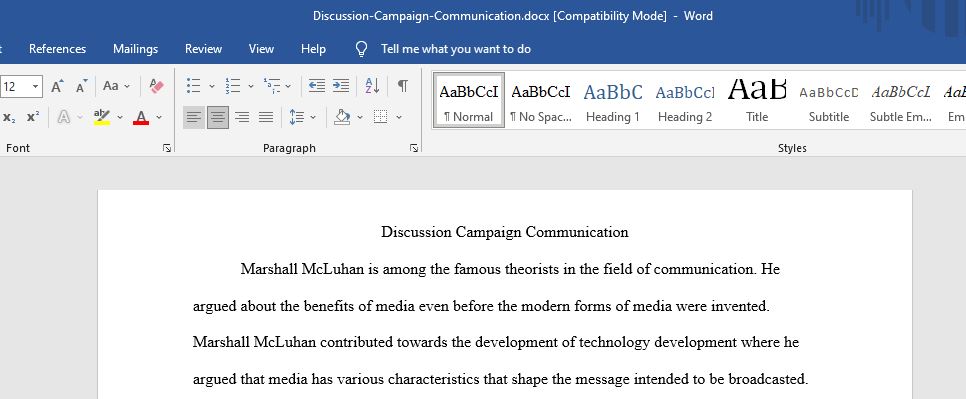966x399 pixels.
Task: Click the Text Effects outlined A icon
Action: pos(63,117)
